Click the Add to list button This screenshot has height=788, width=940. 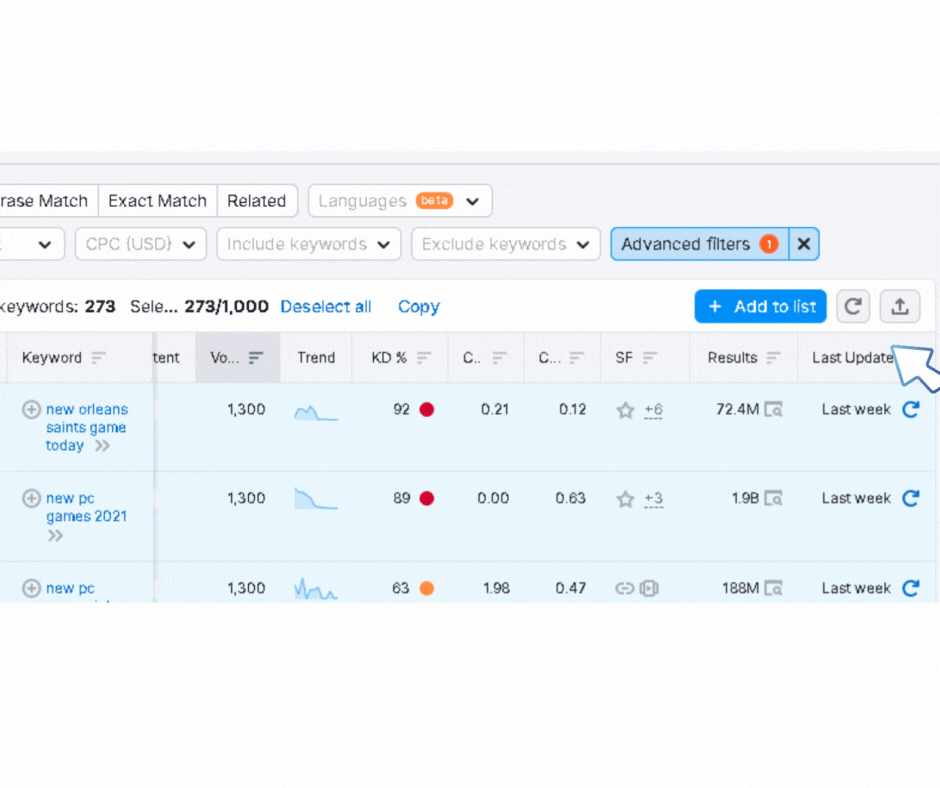760,306
